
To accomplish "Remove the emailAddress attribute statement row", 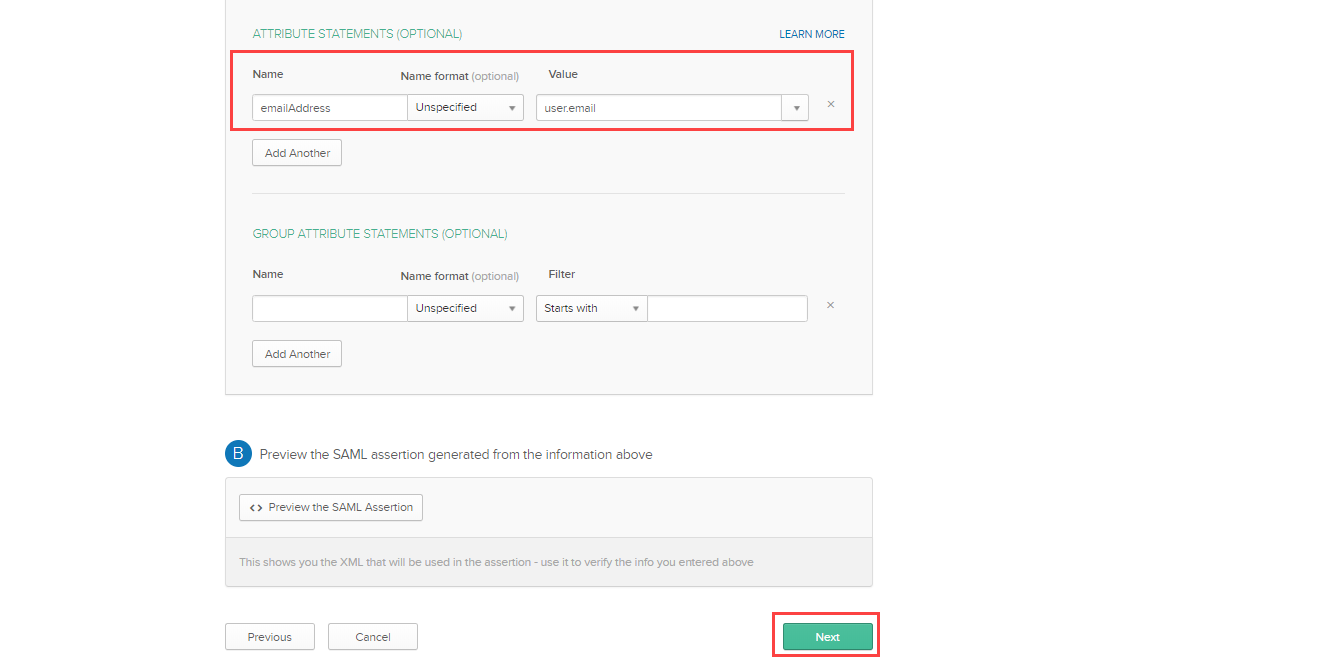I will tap(830, 104).
